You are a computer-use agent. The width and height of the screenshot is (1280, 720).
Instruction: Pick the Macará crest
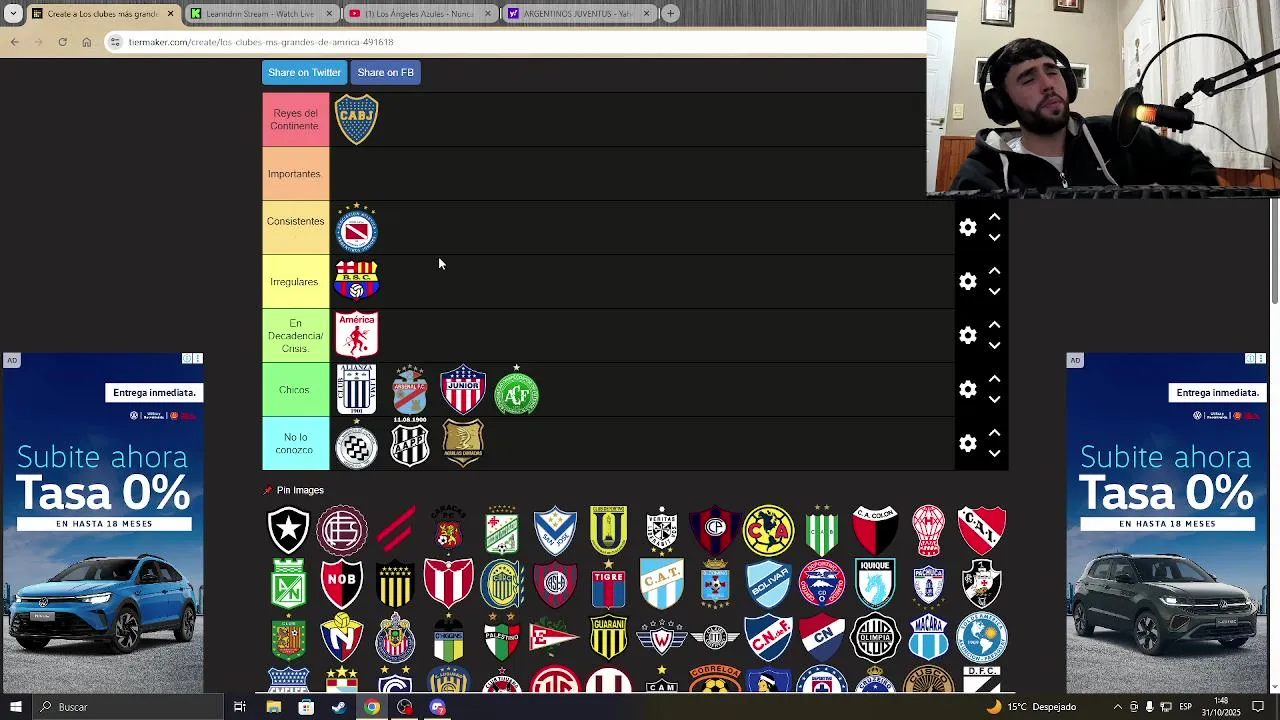click(x=929, y=638)
